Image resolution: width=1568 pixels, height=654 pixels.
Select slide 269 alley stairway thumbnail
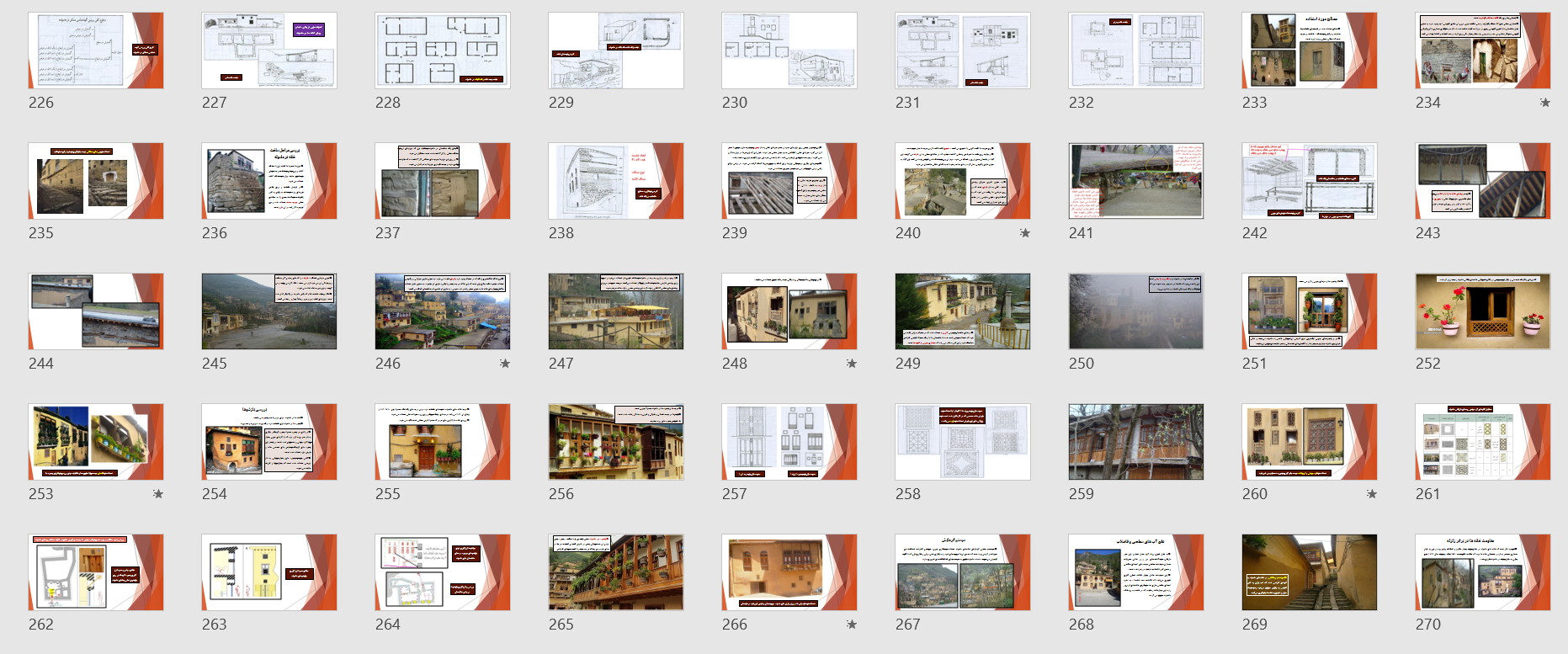click(x=1310, y=572)
